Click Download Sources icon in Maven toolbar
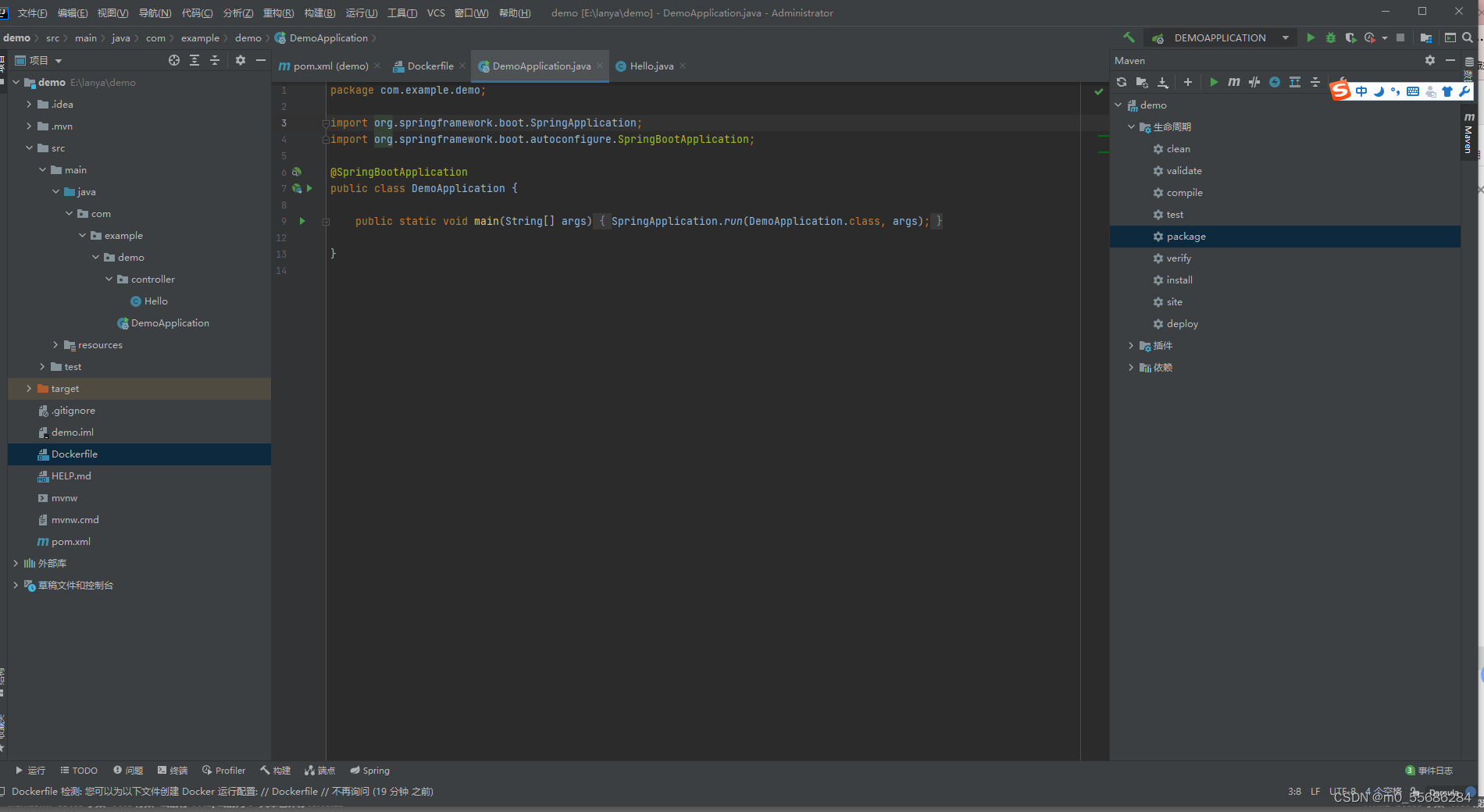This screenshot has height=812, width=1484. [x=1163, y=82]
